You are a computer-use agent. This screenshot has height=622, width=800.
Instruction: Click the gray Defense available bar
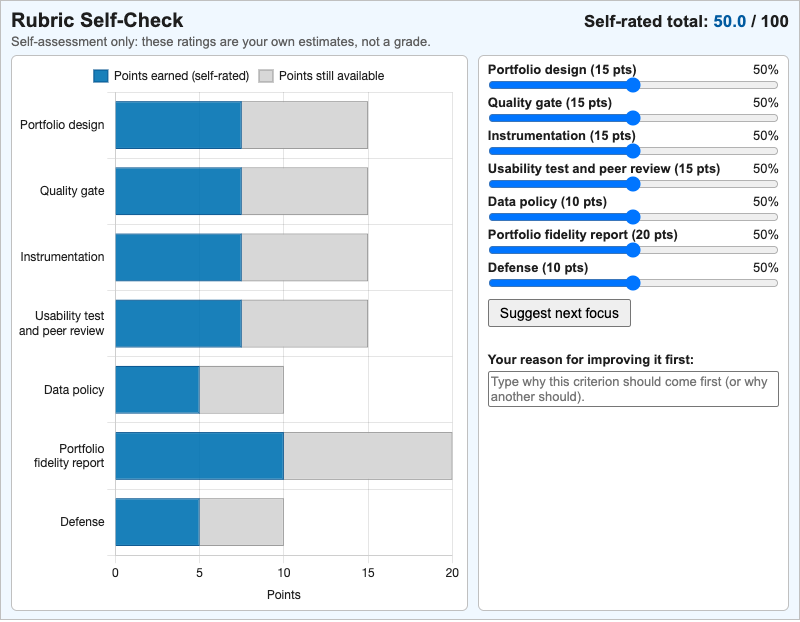[241, 522]
